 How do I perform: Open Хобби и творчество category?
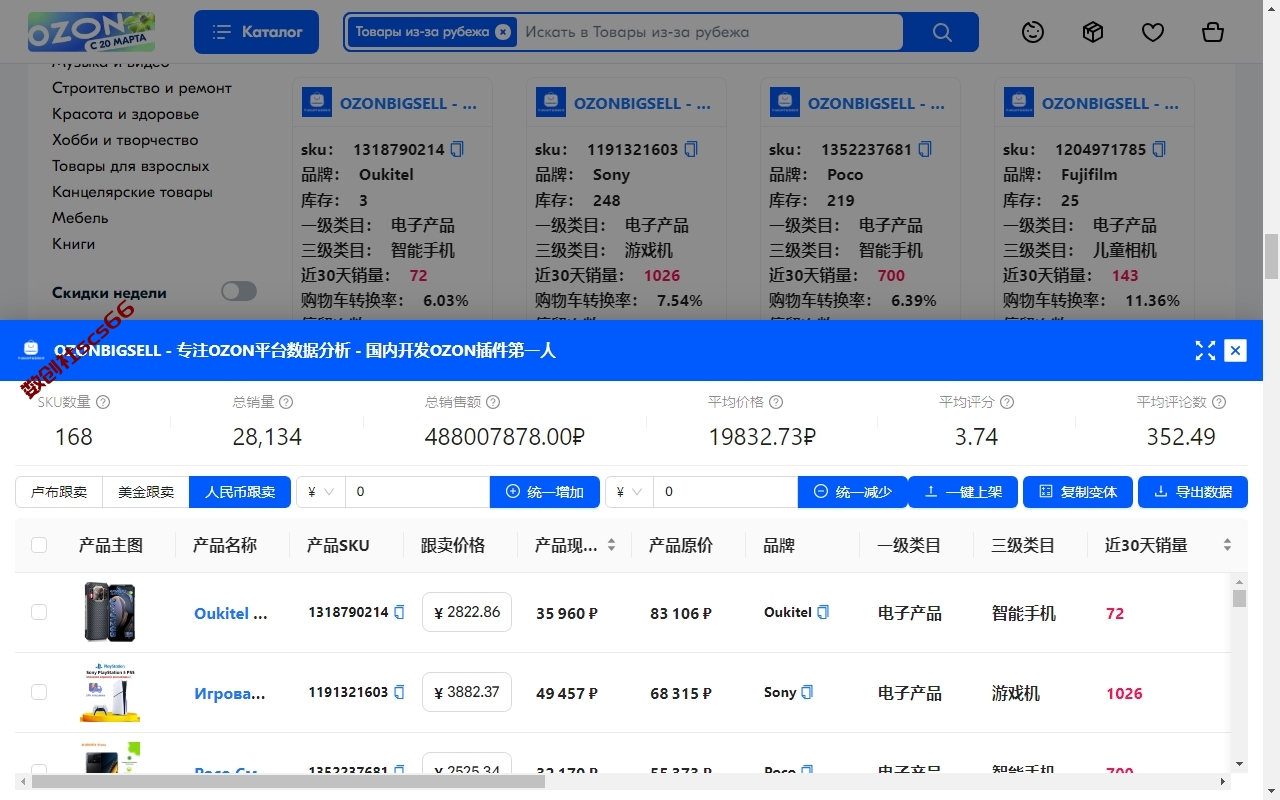(x=125, y=140)
